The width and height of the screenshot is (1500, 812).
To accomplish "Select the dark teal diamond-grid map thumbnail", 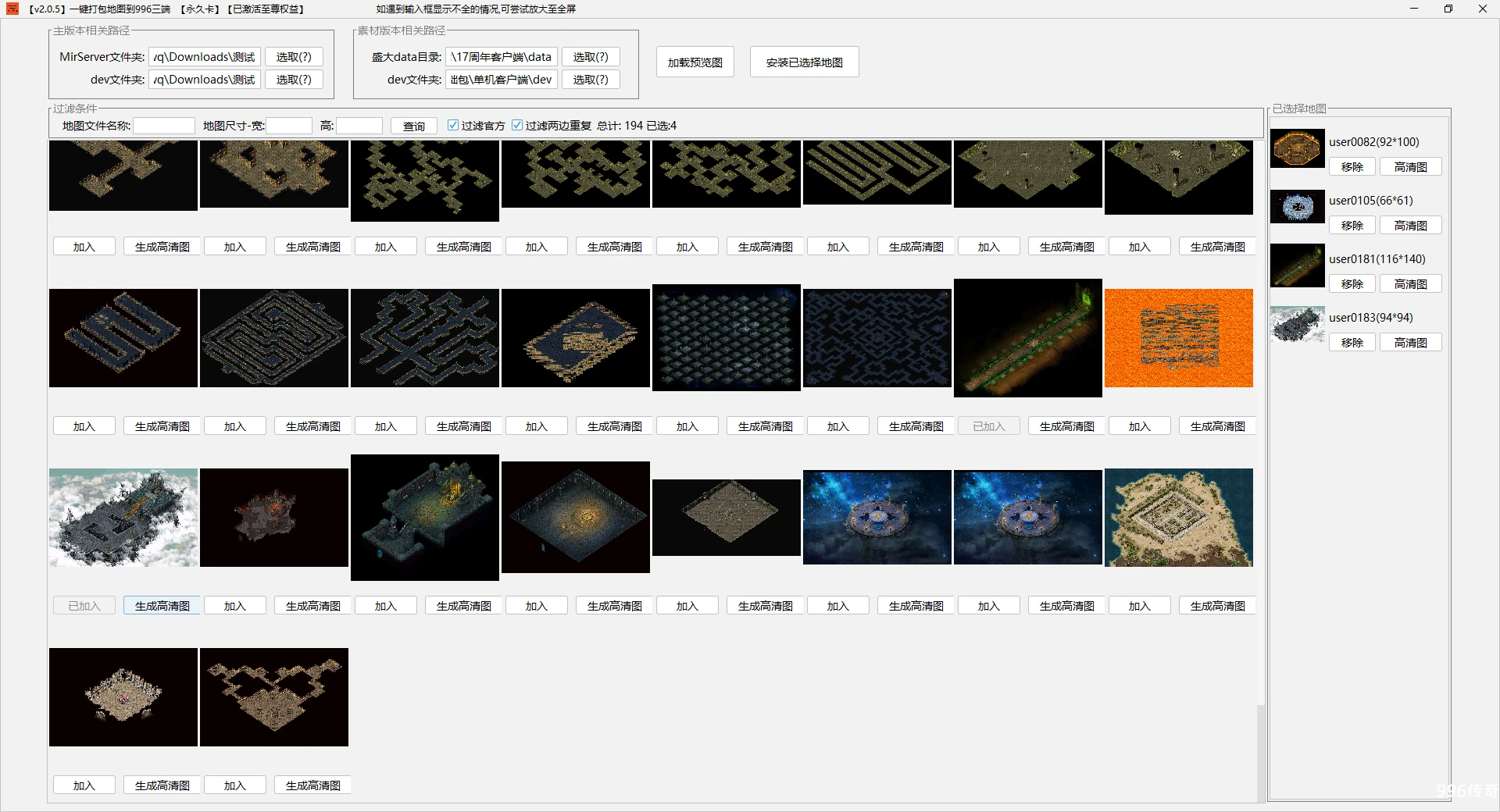I will (727, 337).
